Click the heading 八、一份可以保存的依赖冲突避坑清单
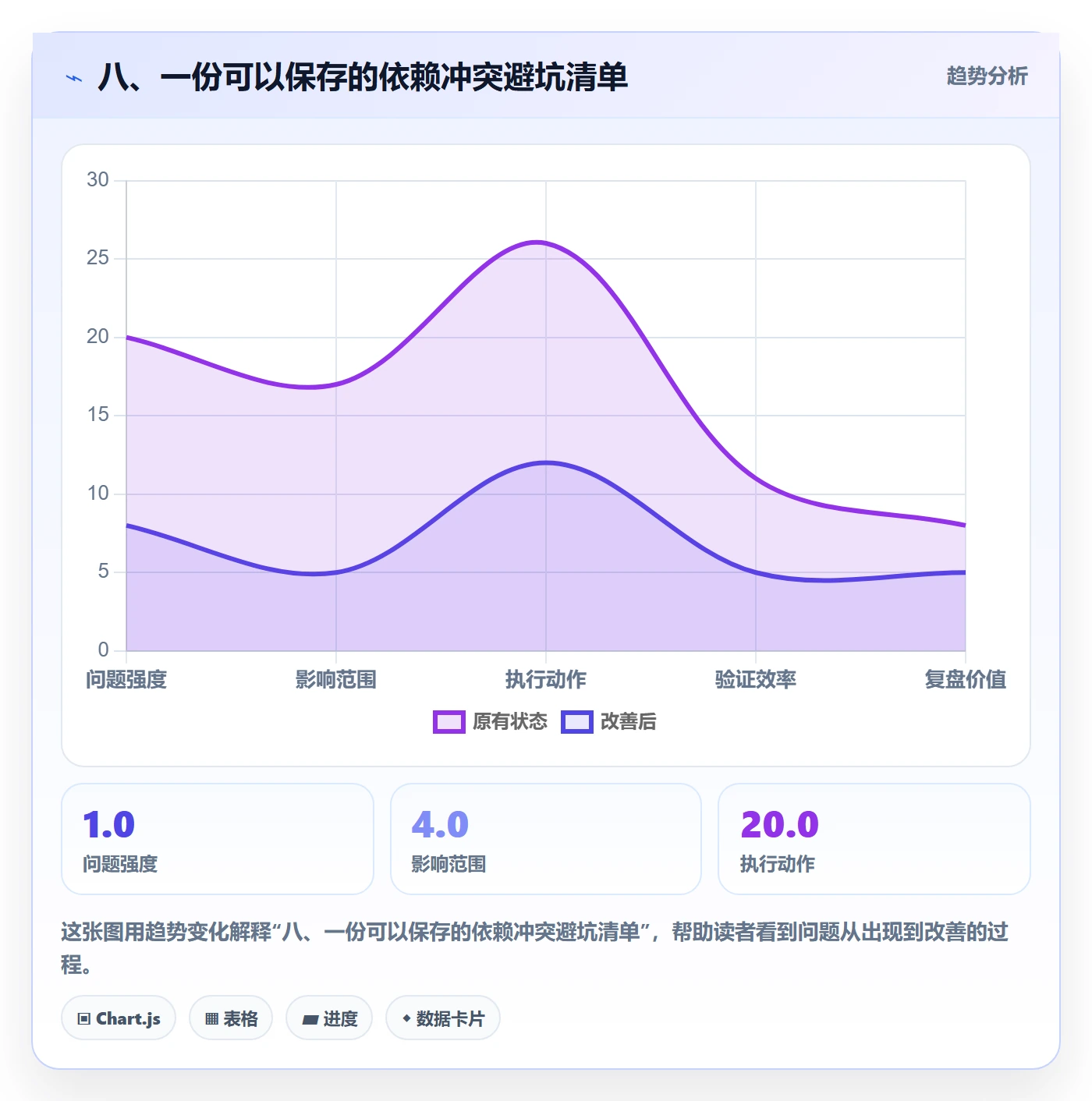The height and width of the screenshot is (1101, 1092). (x=363, y=77)
